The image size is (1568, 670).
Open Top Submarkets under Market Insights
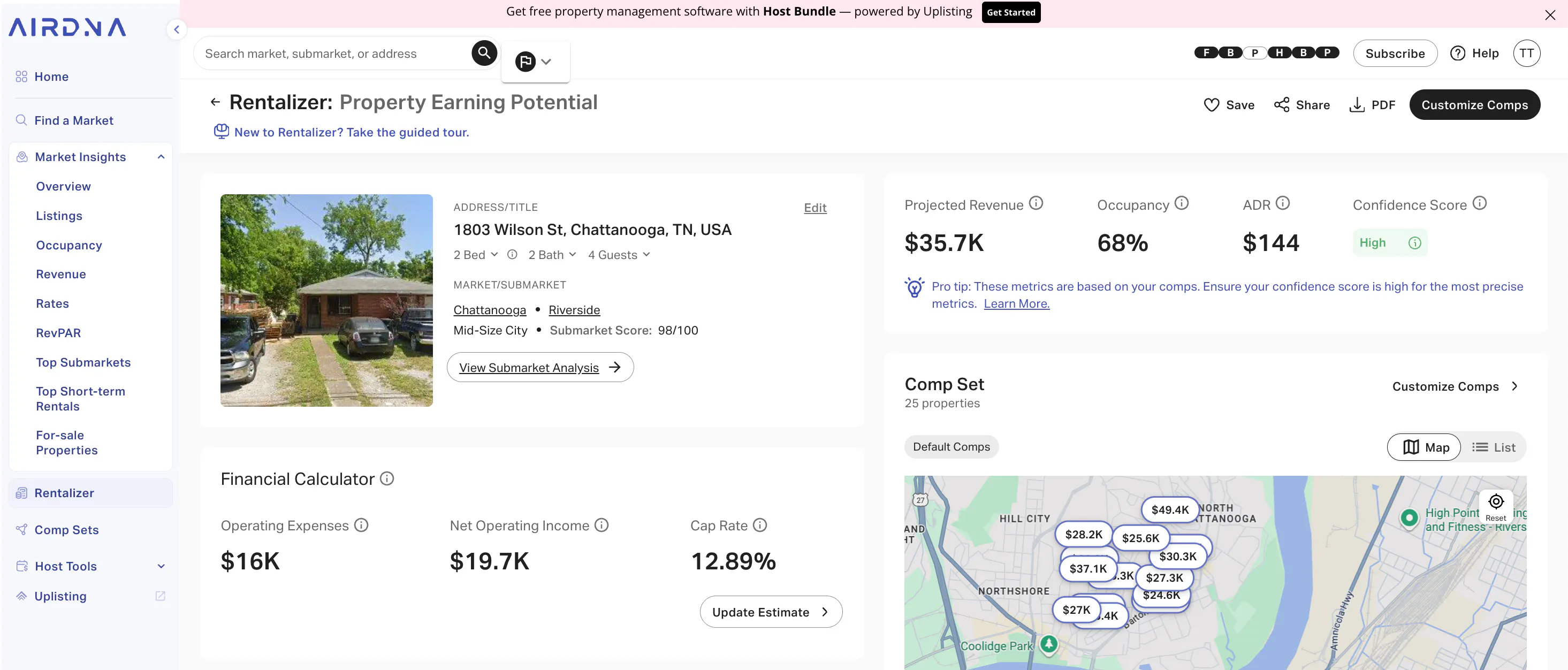coord(83,363)
